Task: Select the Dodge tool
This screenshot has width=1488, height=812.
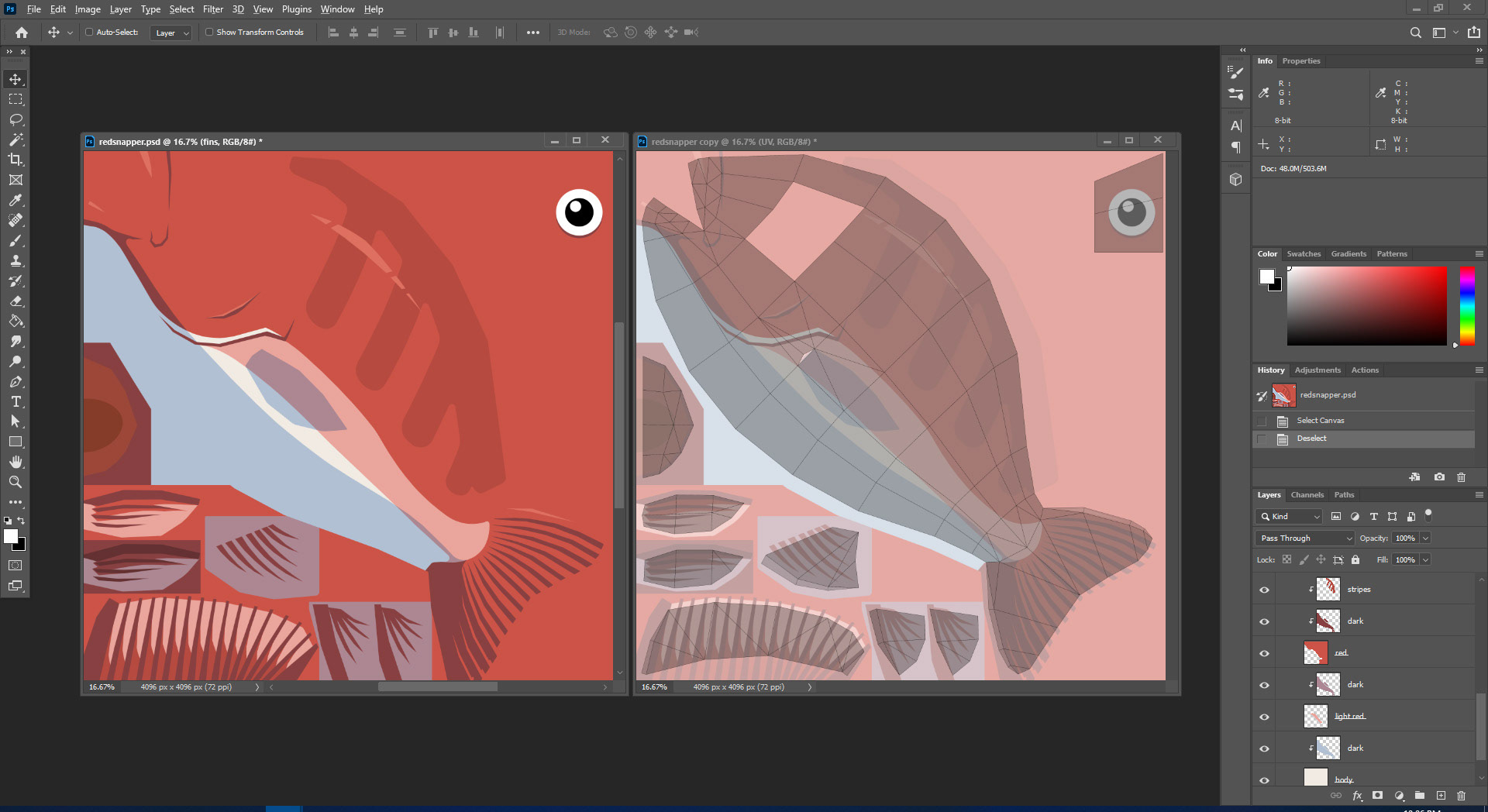Action: tap(15, 361)
